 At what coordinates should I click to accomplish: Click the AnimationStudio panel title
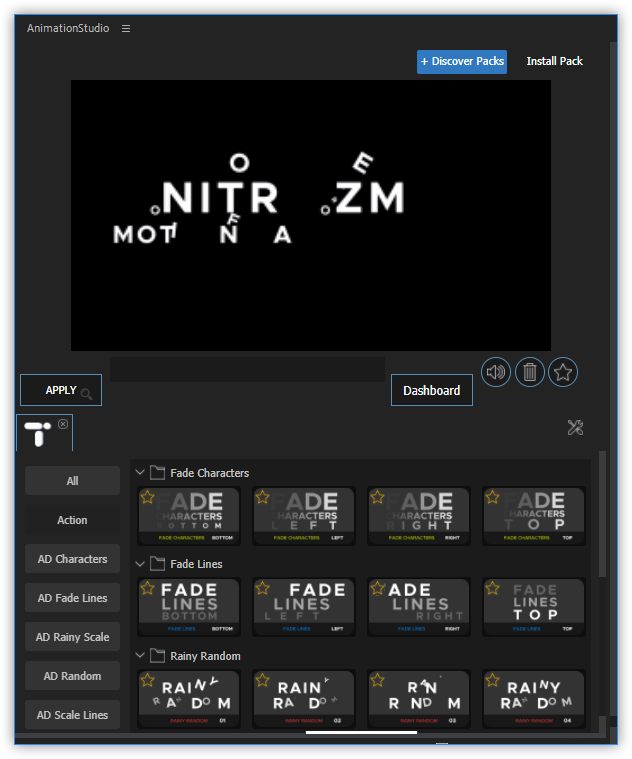(x=68, y=29)
